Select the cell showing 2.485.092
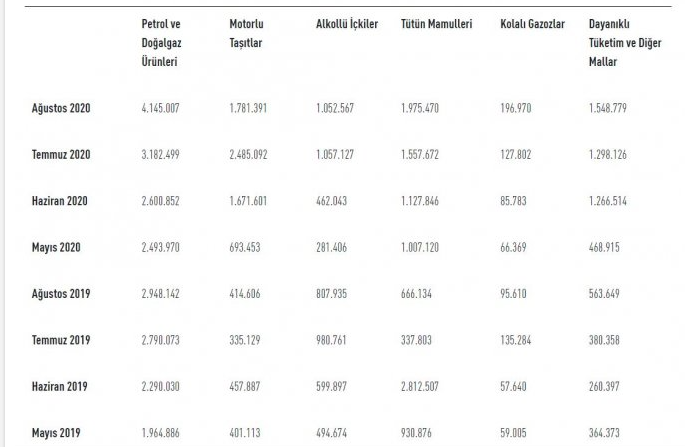This screenshot has height=447, width=685. click(247, 155)
